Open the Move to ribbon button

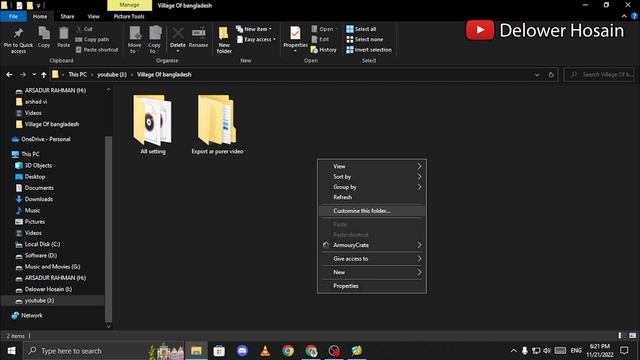[134, 40]
